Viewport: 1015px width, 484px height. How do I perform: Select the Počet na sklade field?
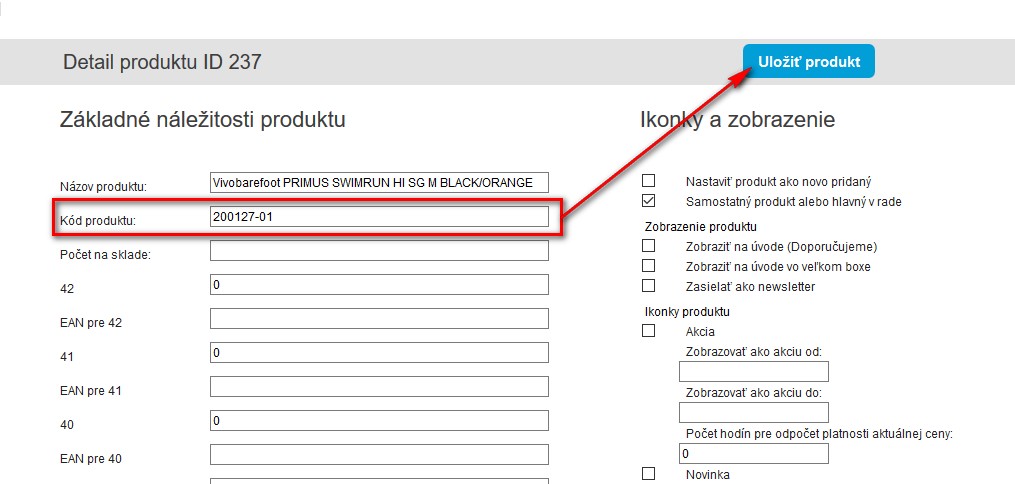pyautogui.click(x=379, y=250)
